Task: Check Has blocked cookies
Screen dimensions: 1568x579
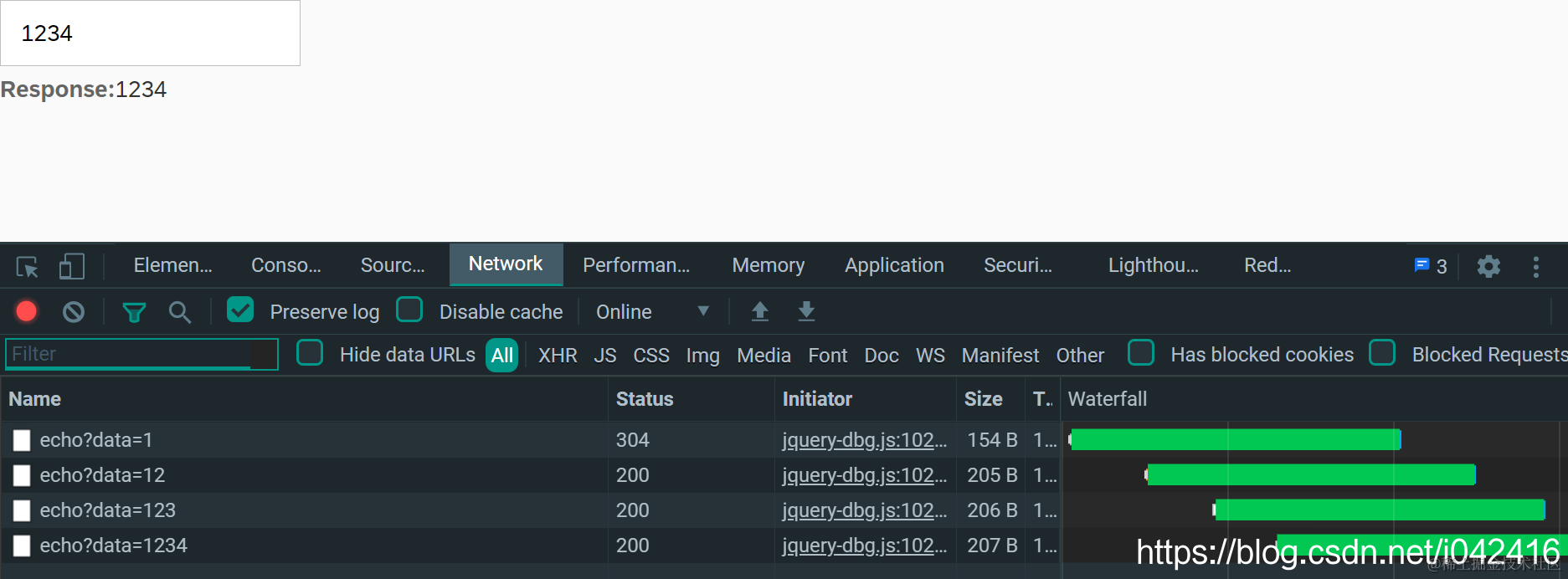Action: (1141, 352)
